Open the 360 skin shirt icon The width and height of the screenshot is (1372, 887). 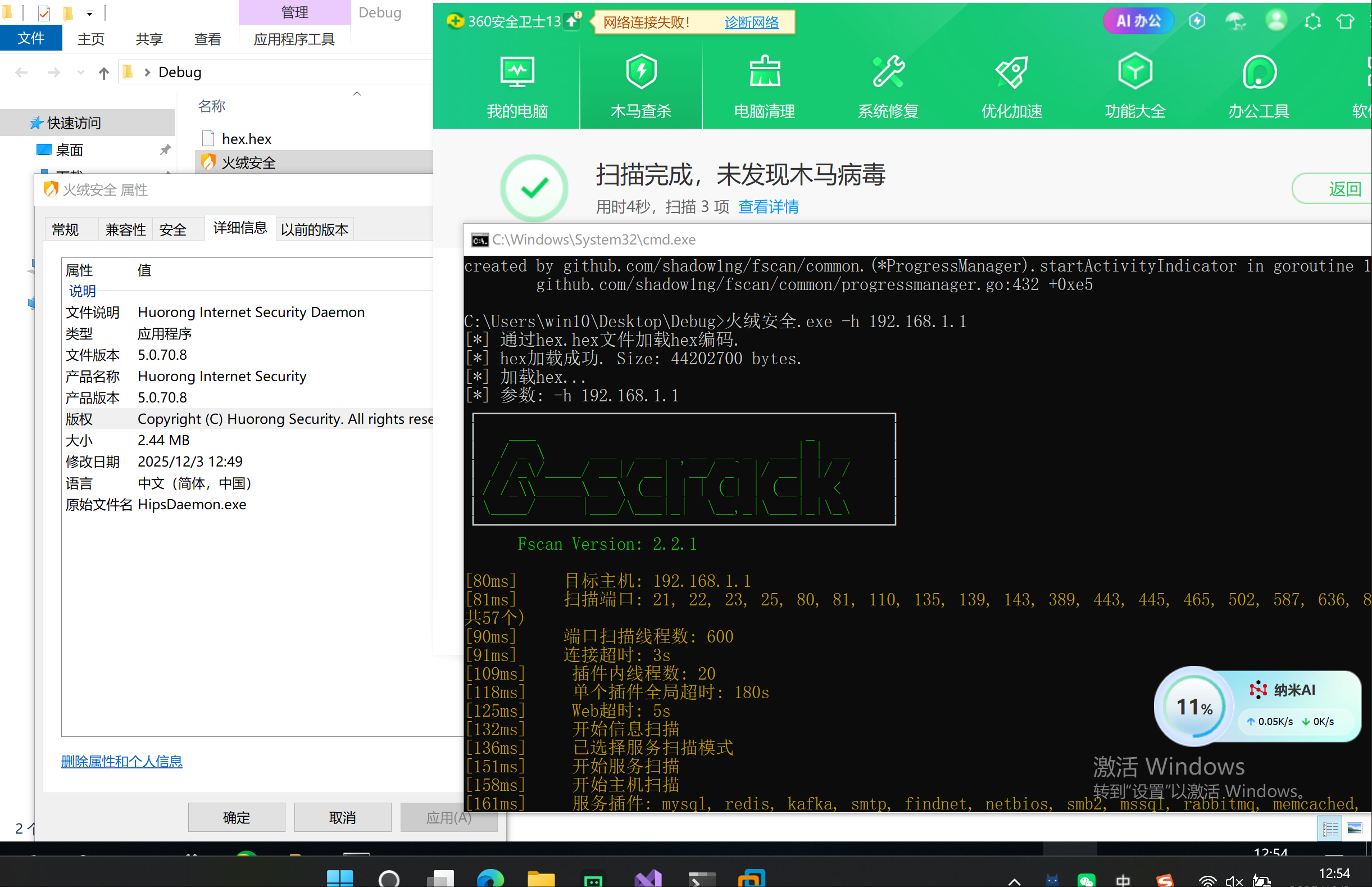[x=1345, y=22]
